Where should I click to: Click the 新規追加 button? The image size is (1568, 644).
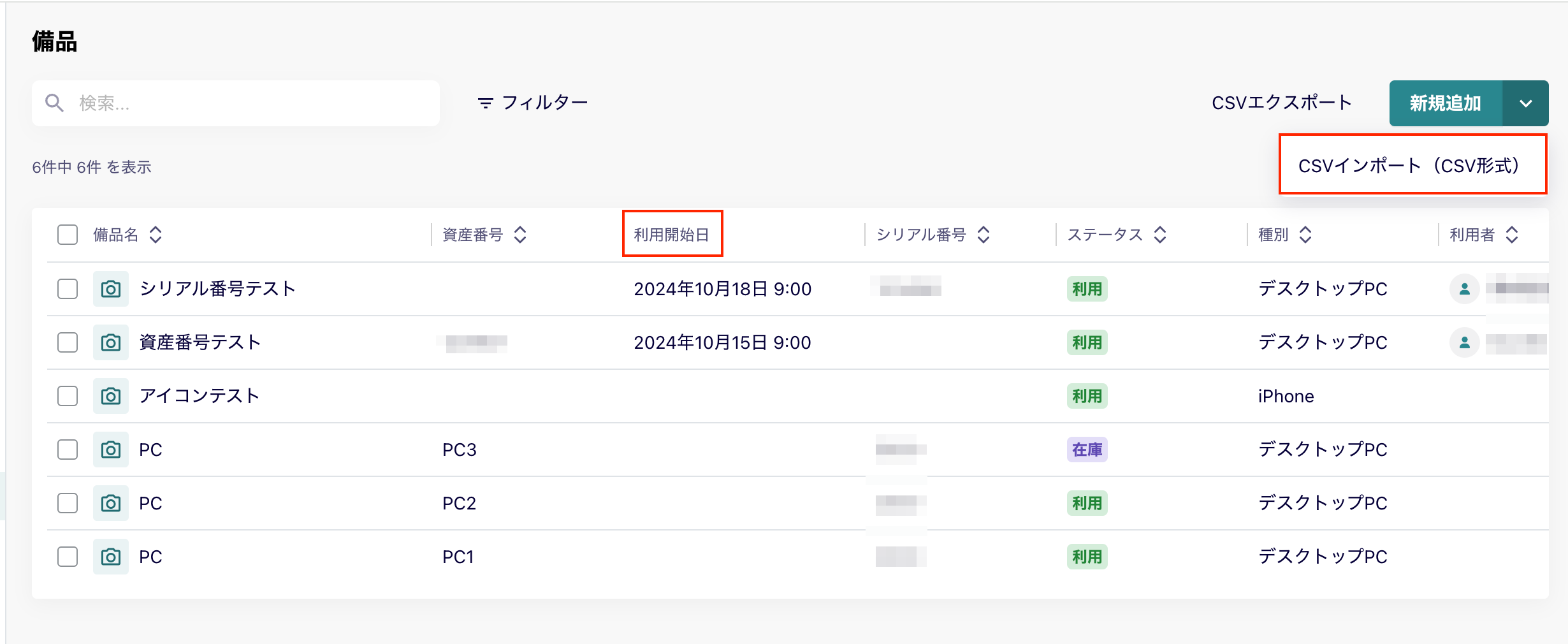coord(1444,103)
